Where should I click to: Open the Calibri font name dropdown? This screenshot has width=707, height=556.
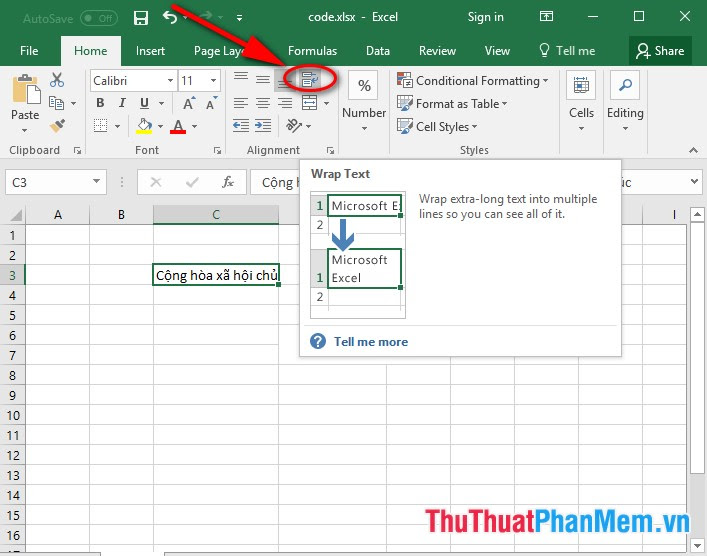pyautogui.click(x=170, y=81)
